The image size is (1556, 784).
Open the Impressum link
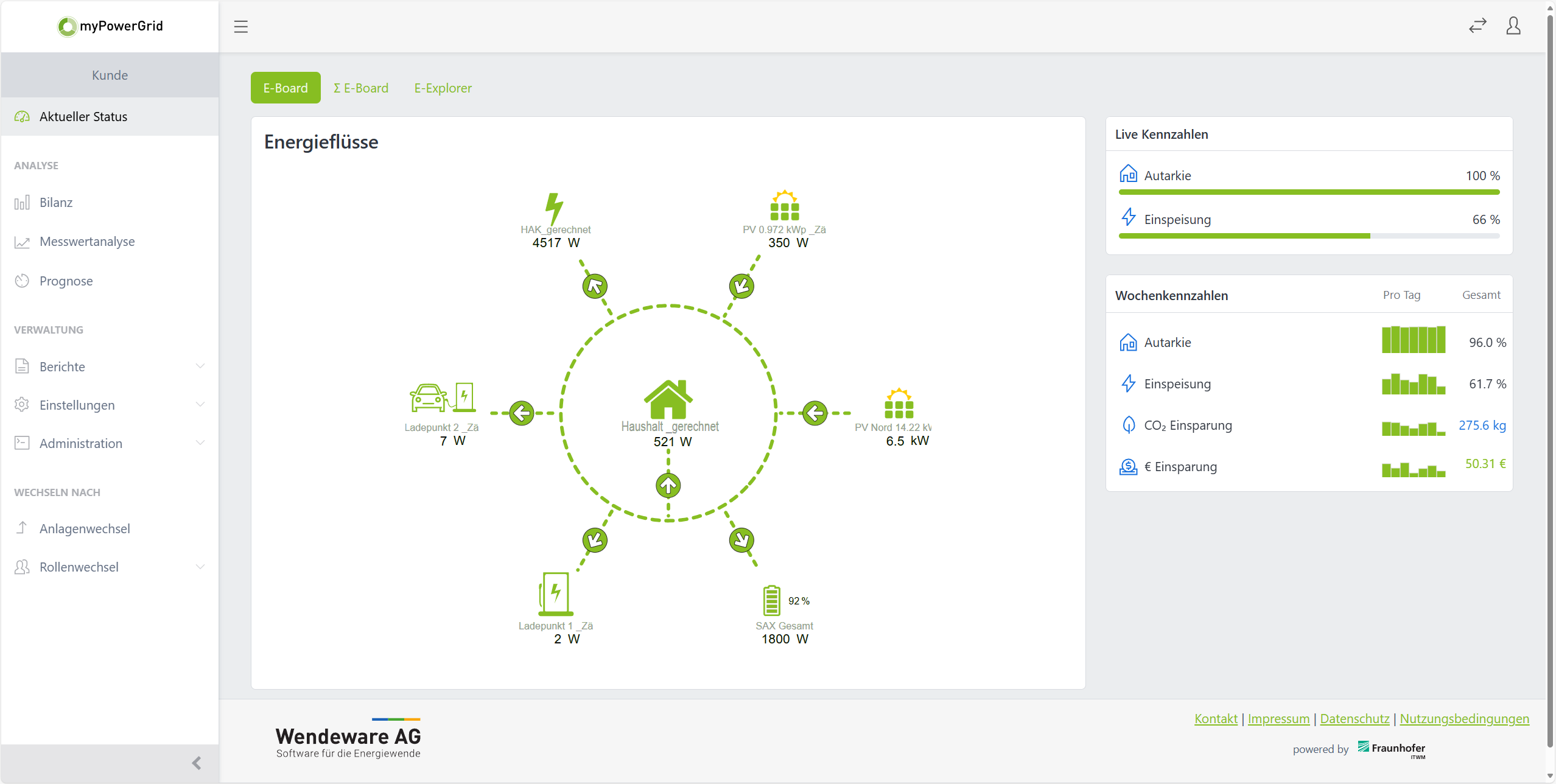point(1278,719)
